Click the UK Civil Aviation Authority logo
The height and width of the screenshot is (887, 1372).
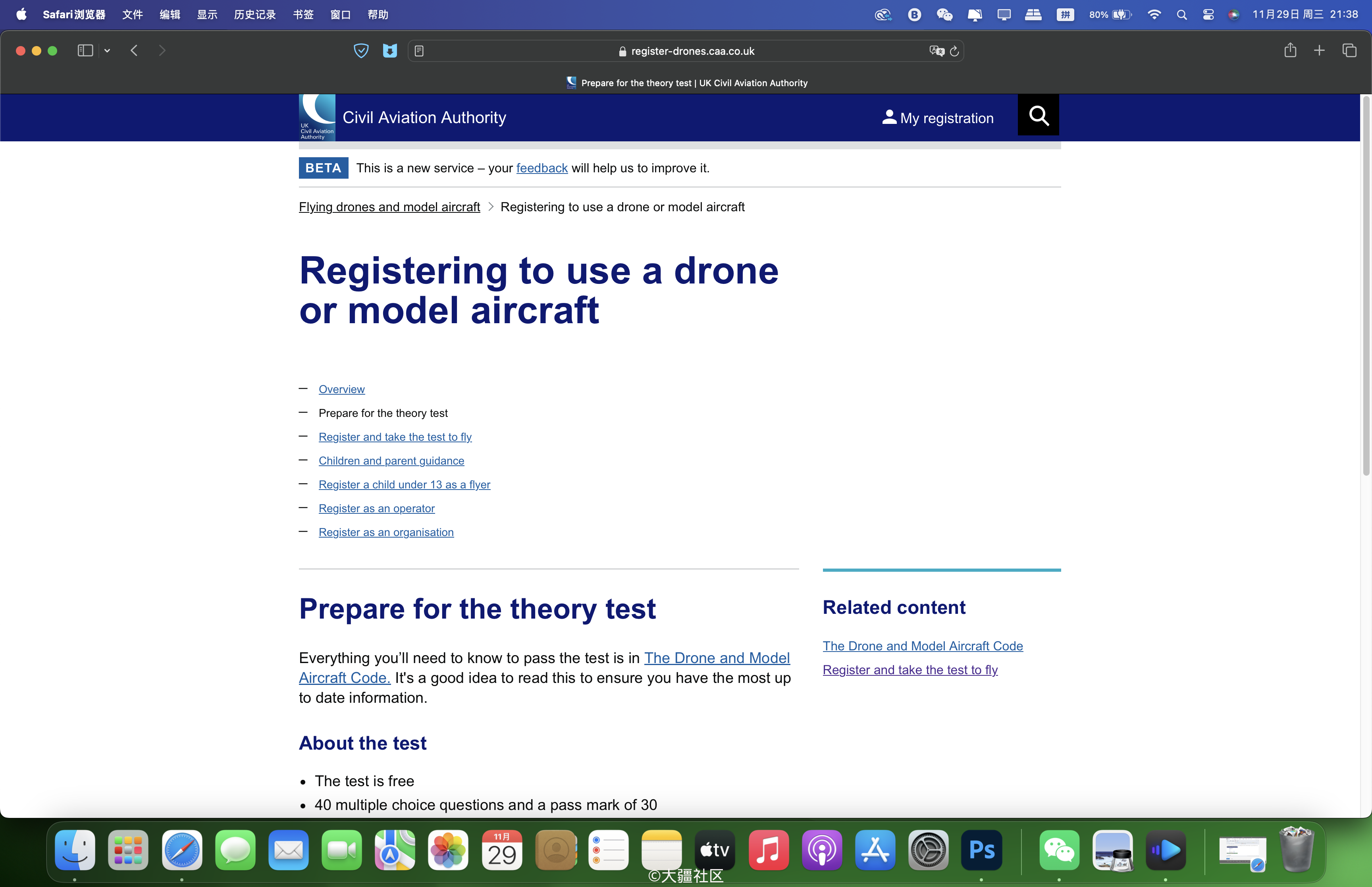coord(317,118)
